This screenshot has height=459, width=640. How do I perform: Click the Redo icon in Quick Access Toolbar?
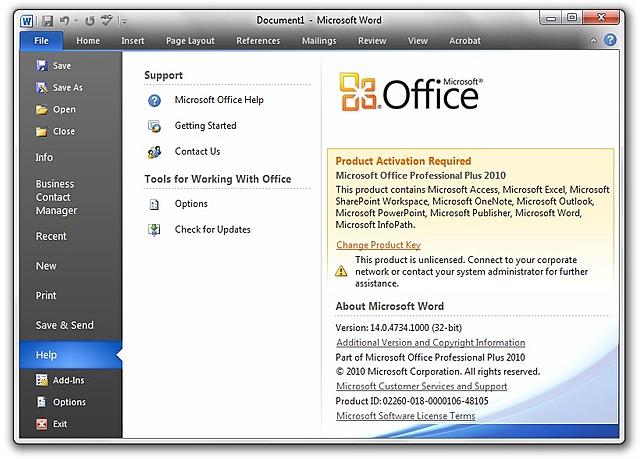89,20
